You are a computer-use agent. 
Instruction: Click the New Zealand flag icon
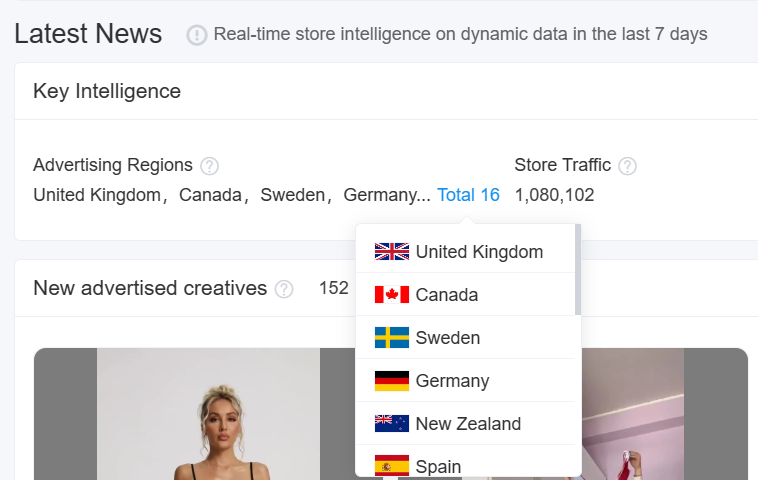(x=392, y=423)
